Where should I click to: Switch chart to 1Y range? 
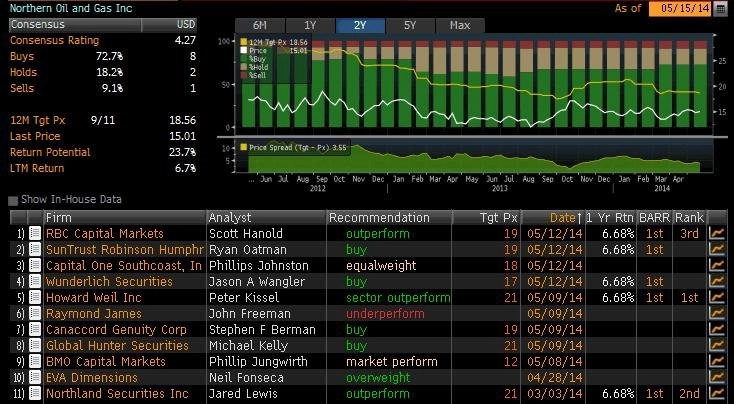coord(310,25)
